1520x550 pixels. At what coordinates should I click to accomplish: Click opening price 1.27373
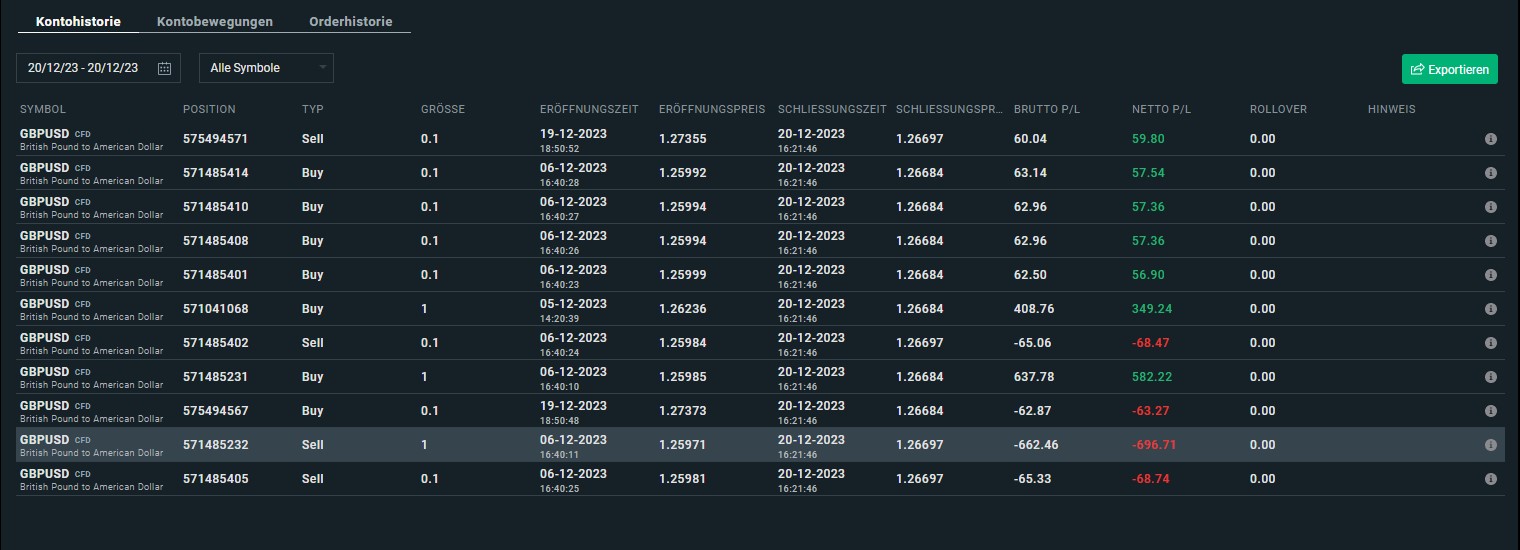[x=683, y=411]
